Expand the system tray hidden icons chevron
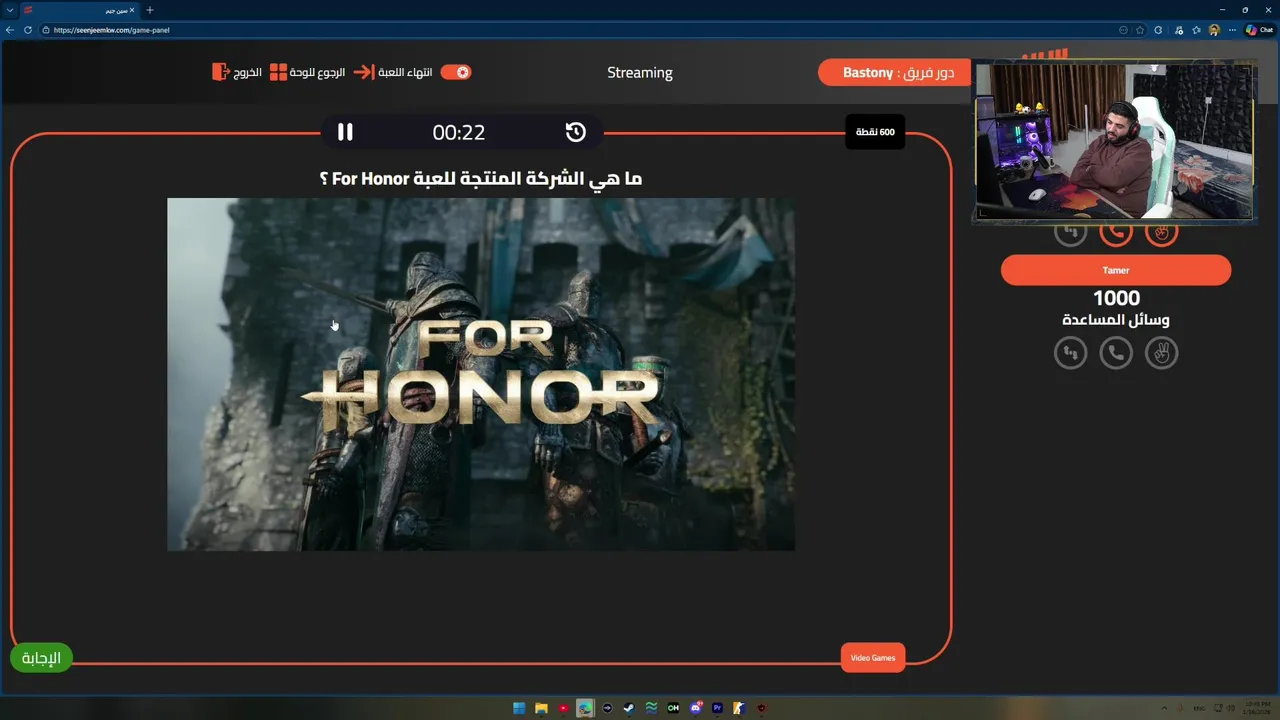This screenshot has height=720, width=1280. 1163,708
